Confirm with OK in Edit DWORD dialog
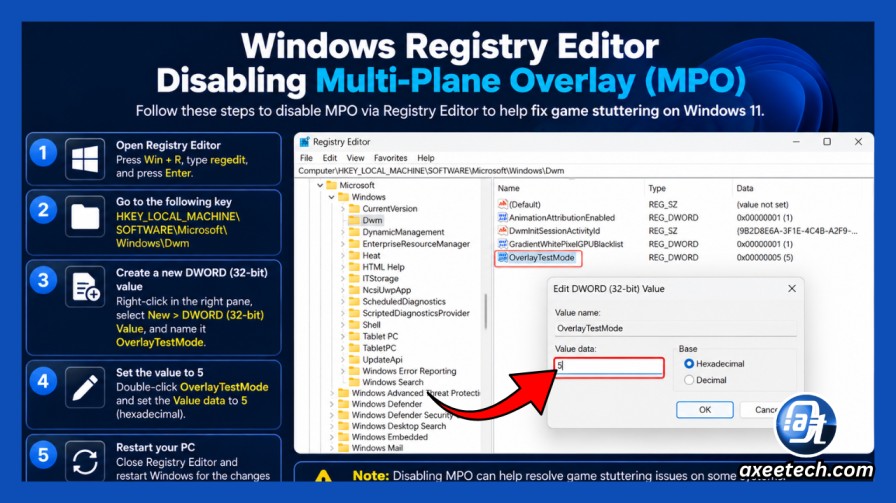Viewport: 896px width, 503px height. click(705, 409)
